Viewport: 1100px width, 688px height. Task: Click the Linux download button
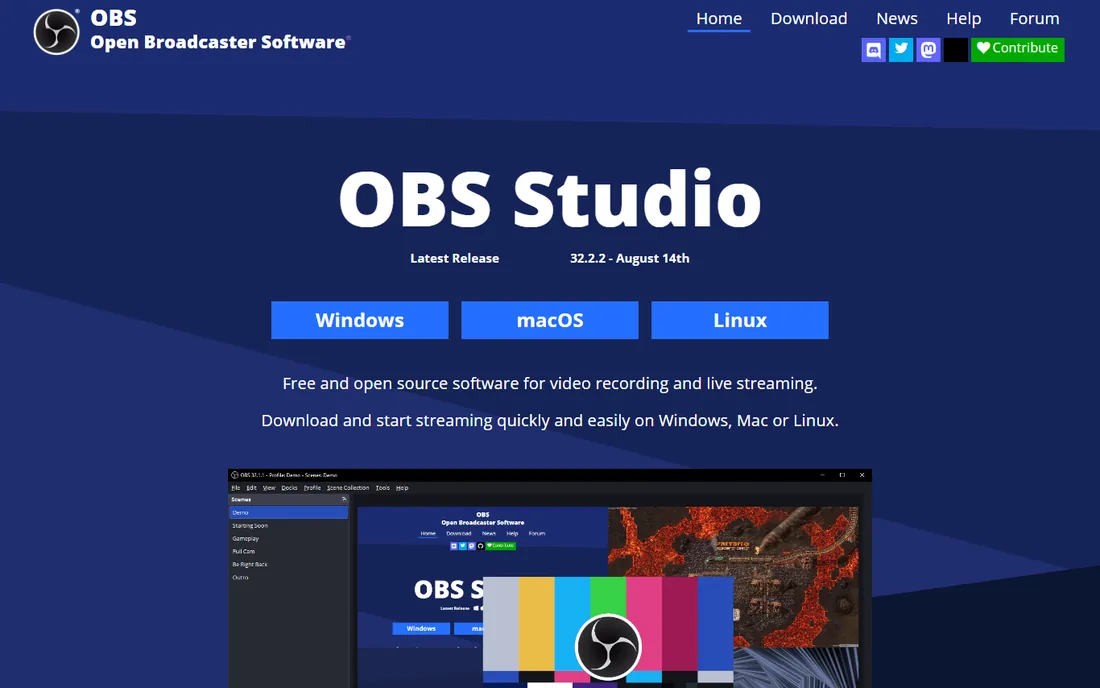[x=739, y=320]
